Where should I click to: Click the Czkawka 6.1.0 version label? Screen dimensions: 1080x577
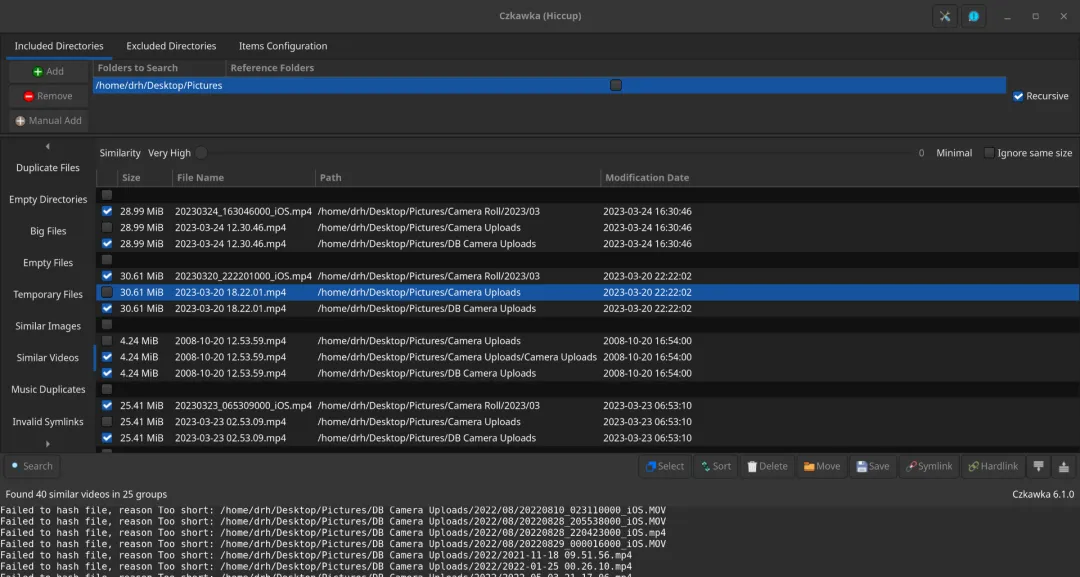[1043, 494]
